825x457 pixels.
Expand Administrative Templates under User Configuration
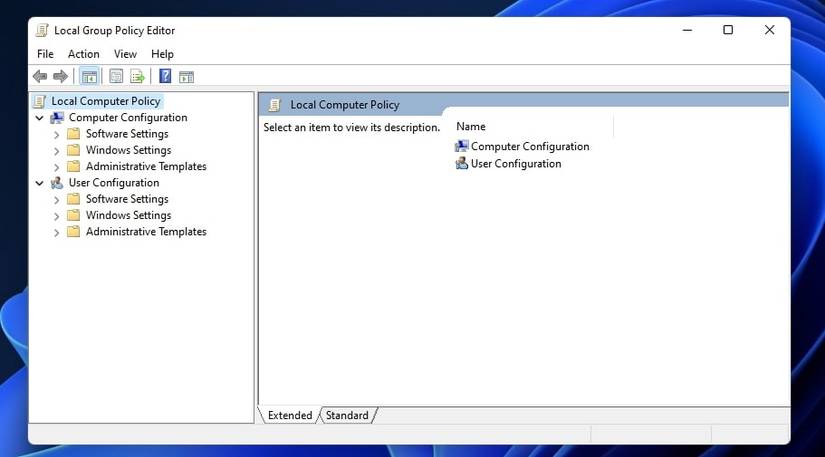click(x=56, y=232)
